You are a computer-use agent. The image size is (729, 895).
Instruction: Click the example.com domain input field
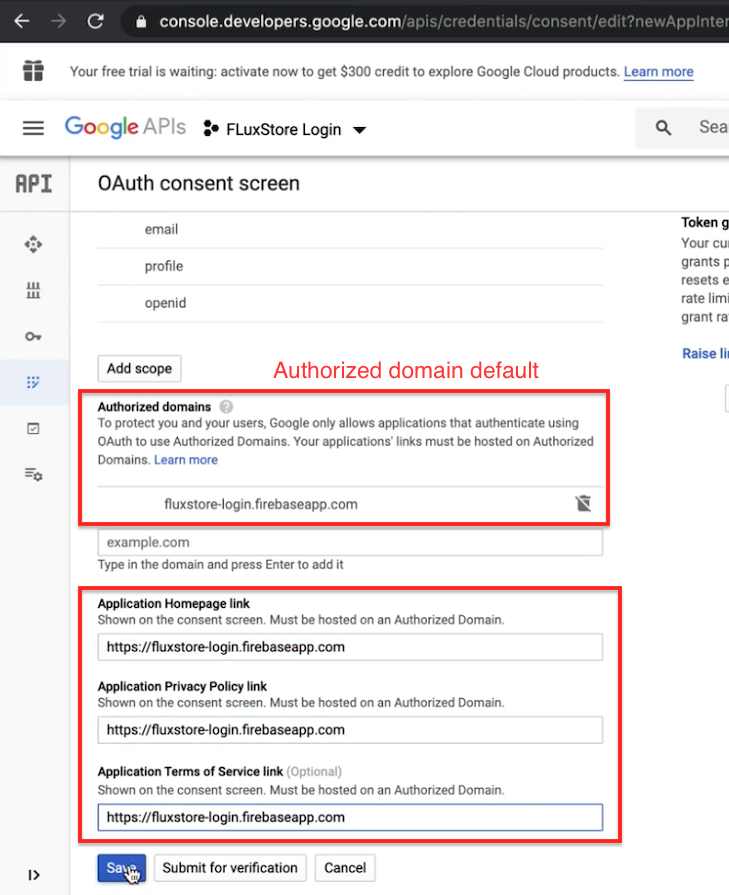coord(350,542)
